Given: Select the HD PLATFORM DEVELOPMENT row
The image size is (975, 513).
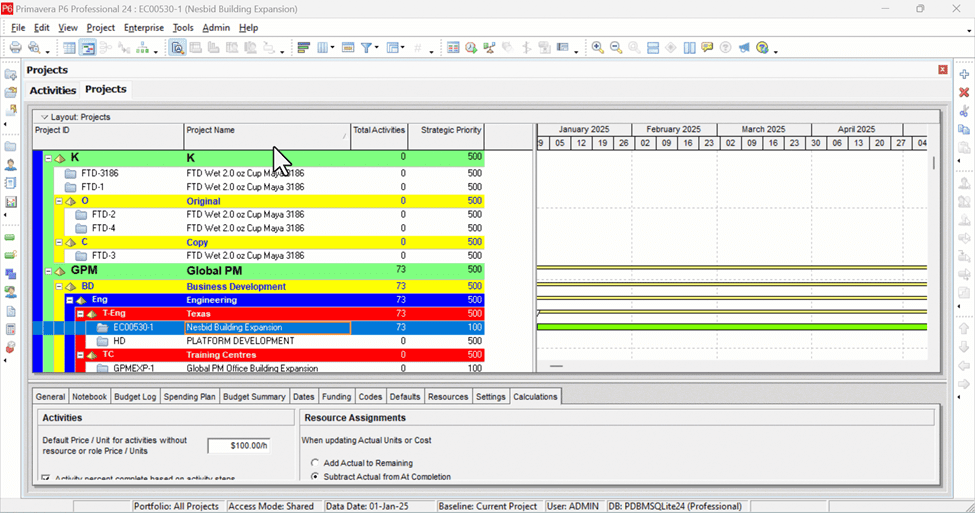Looking at the screenshot, I should (258, 341).
